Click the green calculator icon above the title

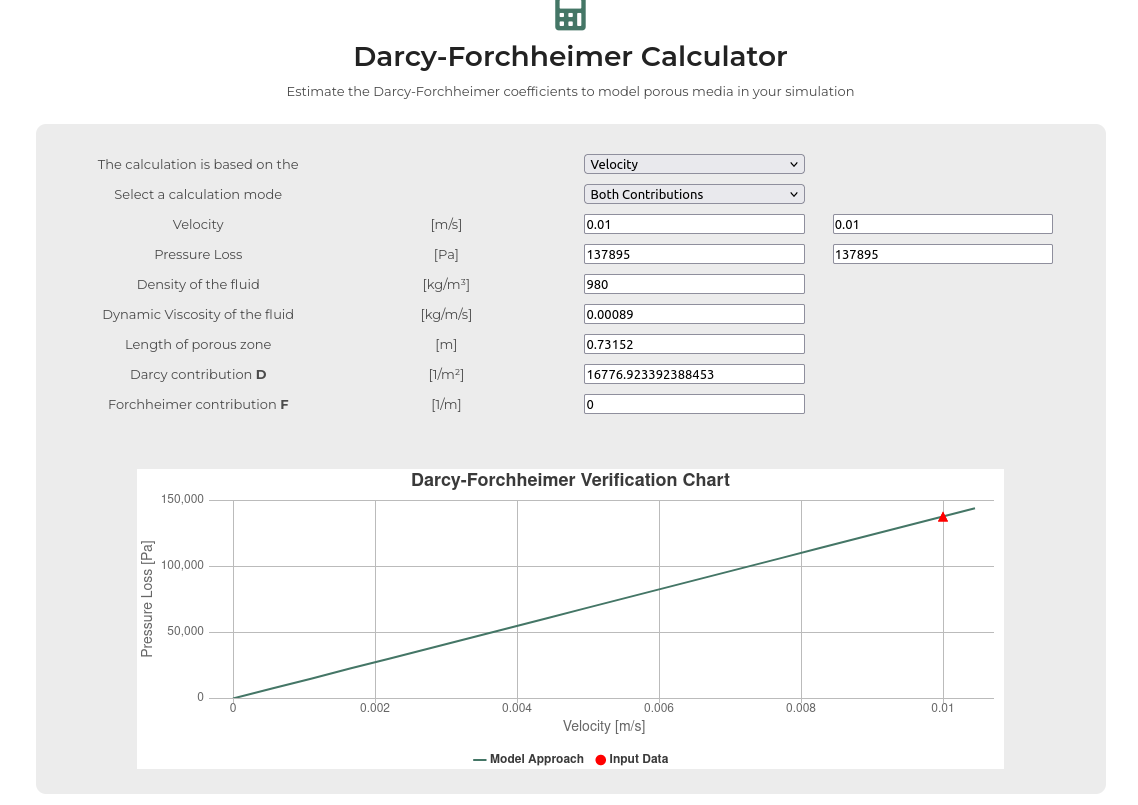[x=570, y=15]
